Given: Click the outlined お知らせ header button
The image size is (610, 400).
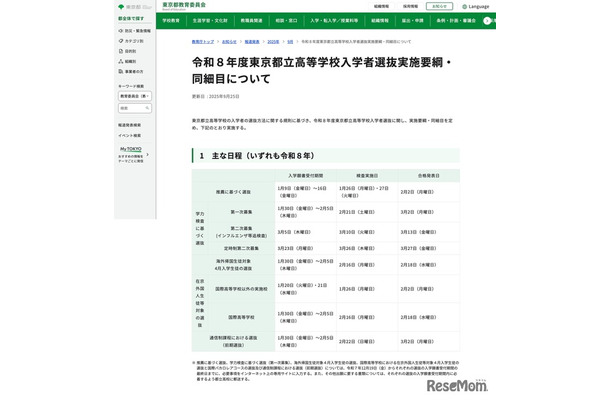Looking at the screenshot, I should coord(439,6).
